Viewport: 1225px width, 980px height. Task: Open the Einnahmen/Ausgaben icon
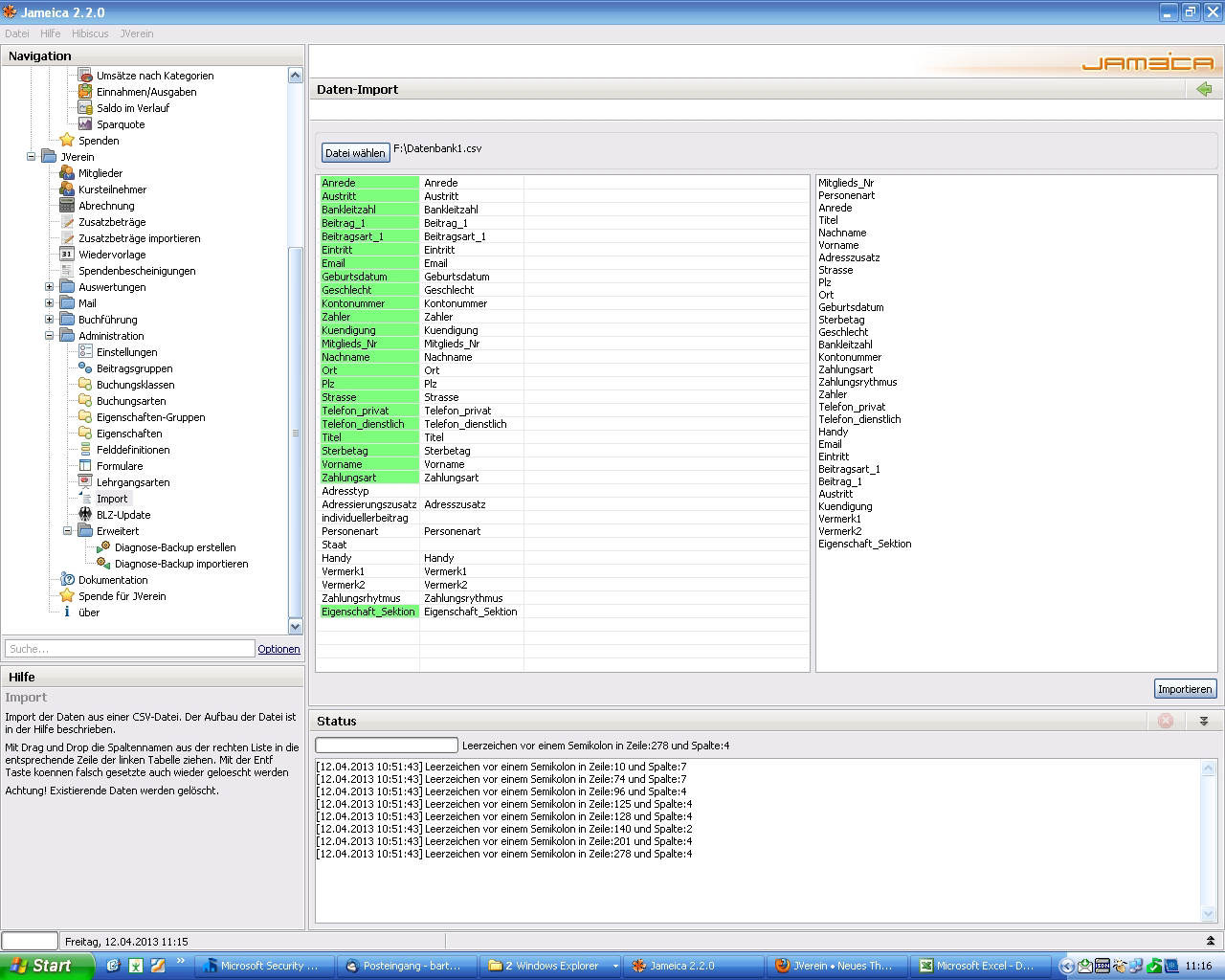coord(85,92)
